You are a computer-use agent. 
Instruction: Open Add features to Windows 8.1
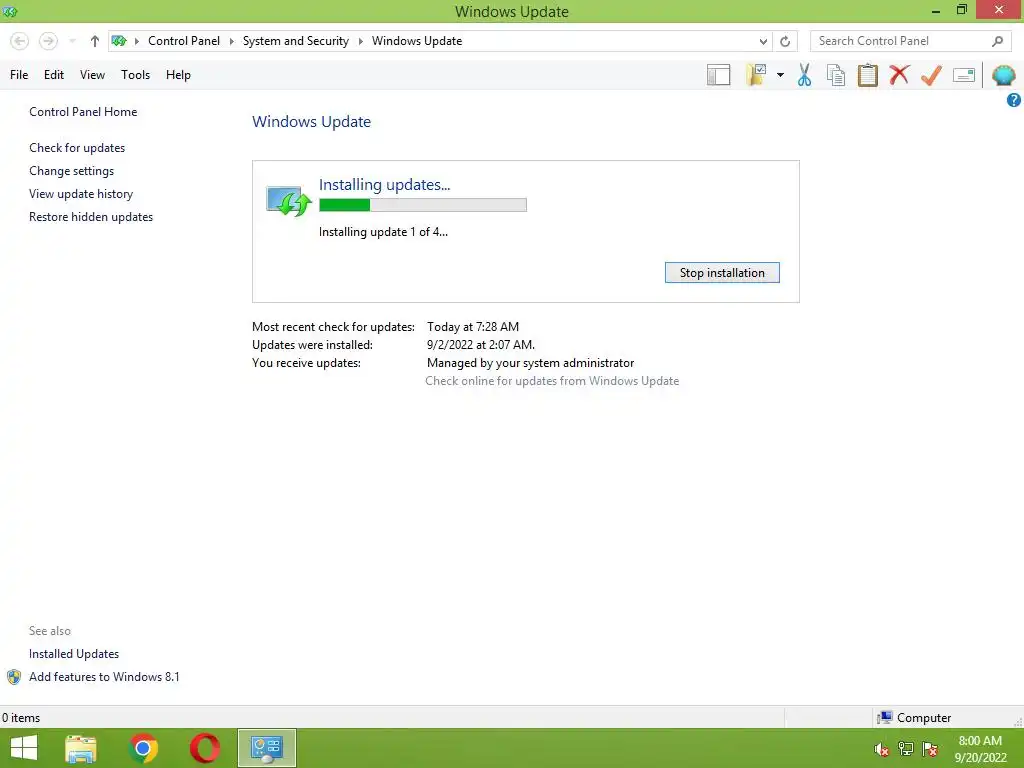(x=104, y=677)
